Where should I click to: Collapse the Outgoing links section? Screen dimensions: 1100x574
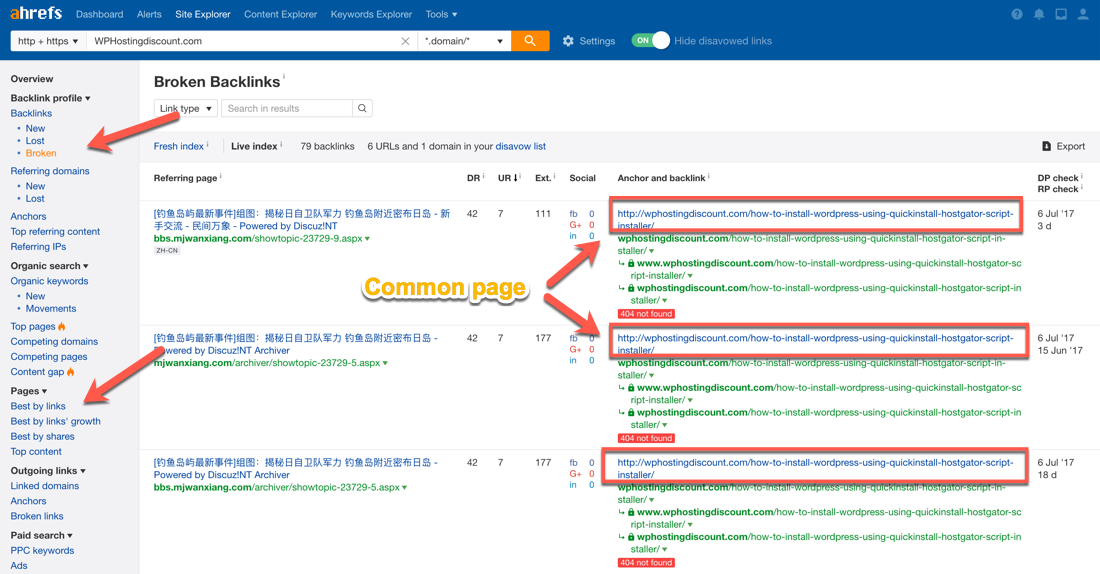click(x=48, y=471)
